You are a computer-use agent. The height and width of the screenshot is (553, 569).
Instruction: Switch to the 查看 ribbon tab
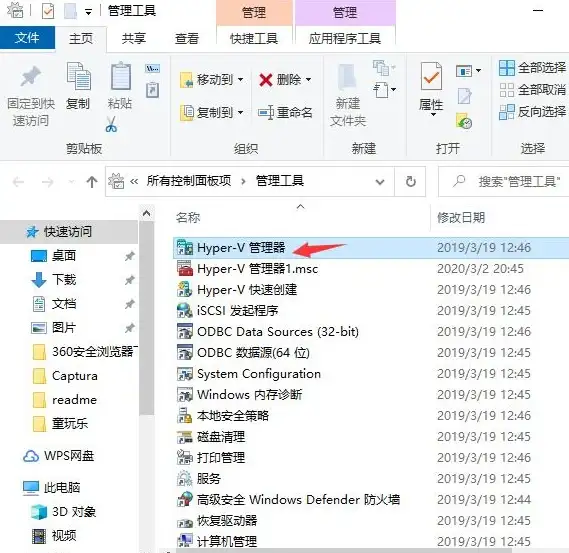point(187,38)
